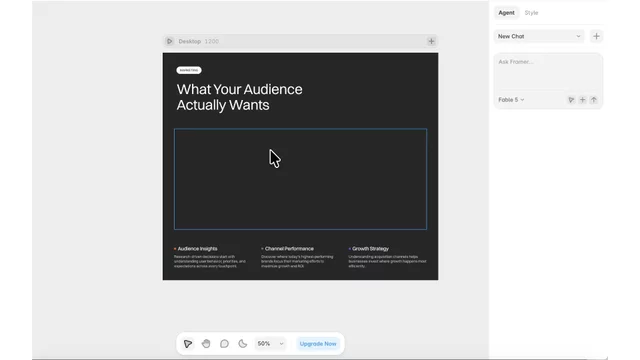Image resolution: width=640 pixels, height=360 pixels.
Task: Click the plus attachment icon in chat box
Action: coord(582,100)
